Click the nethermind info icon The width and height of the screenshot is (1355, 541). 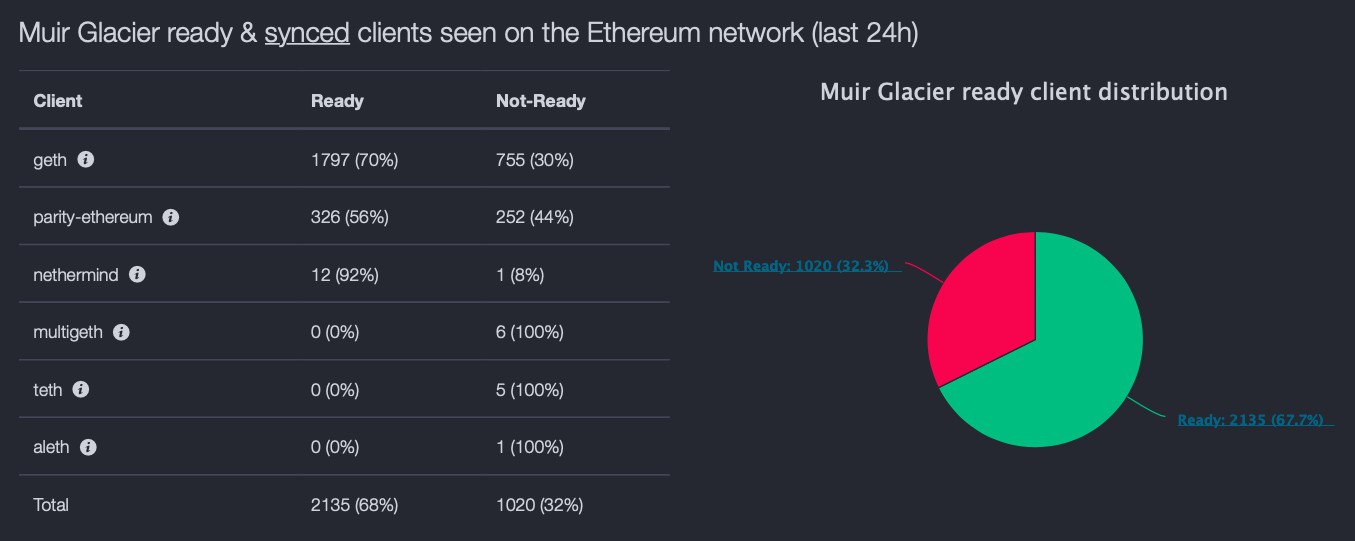(137, 274)
